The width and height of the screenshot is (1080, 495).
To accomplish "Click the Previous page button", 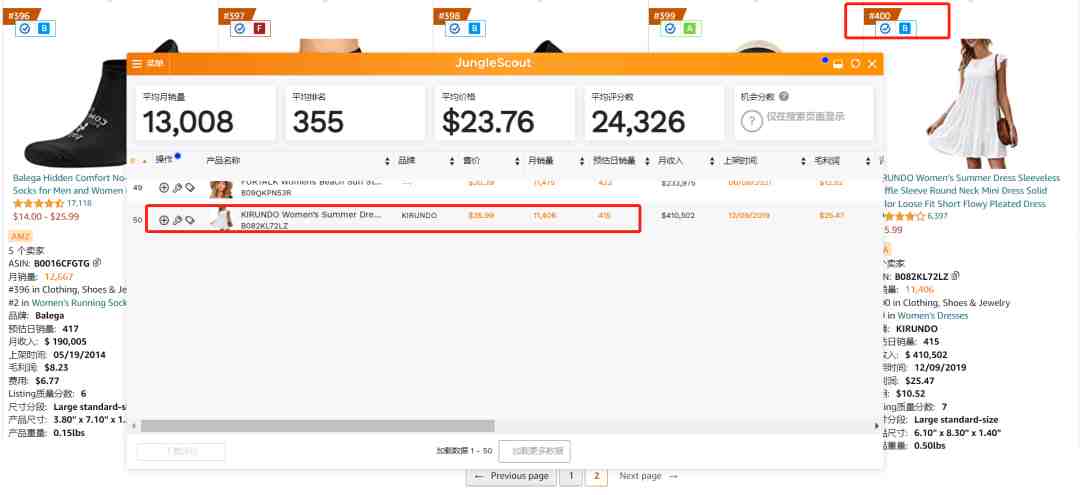I will tap(512, 476).
